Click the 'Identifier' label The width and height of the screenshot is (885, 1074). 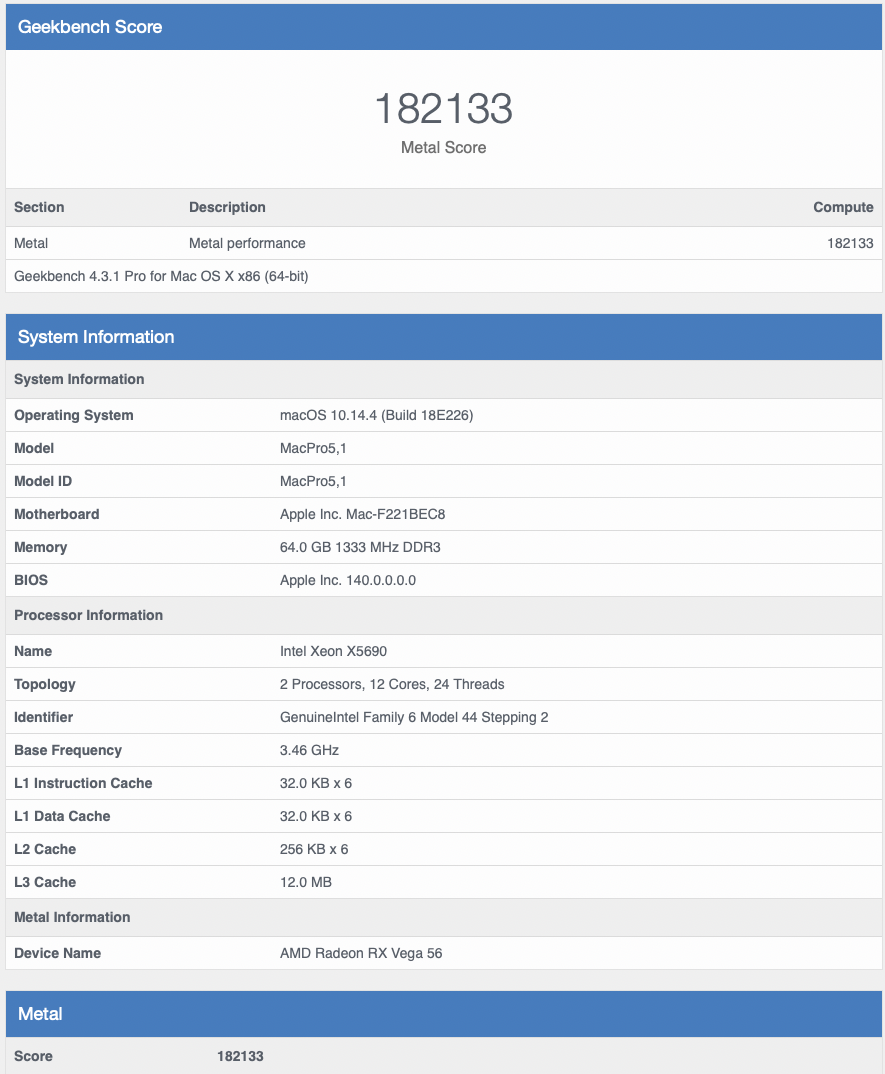pos(43,717)
